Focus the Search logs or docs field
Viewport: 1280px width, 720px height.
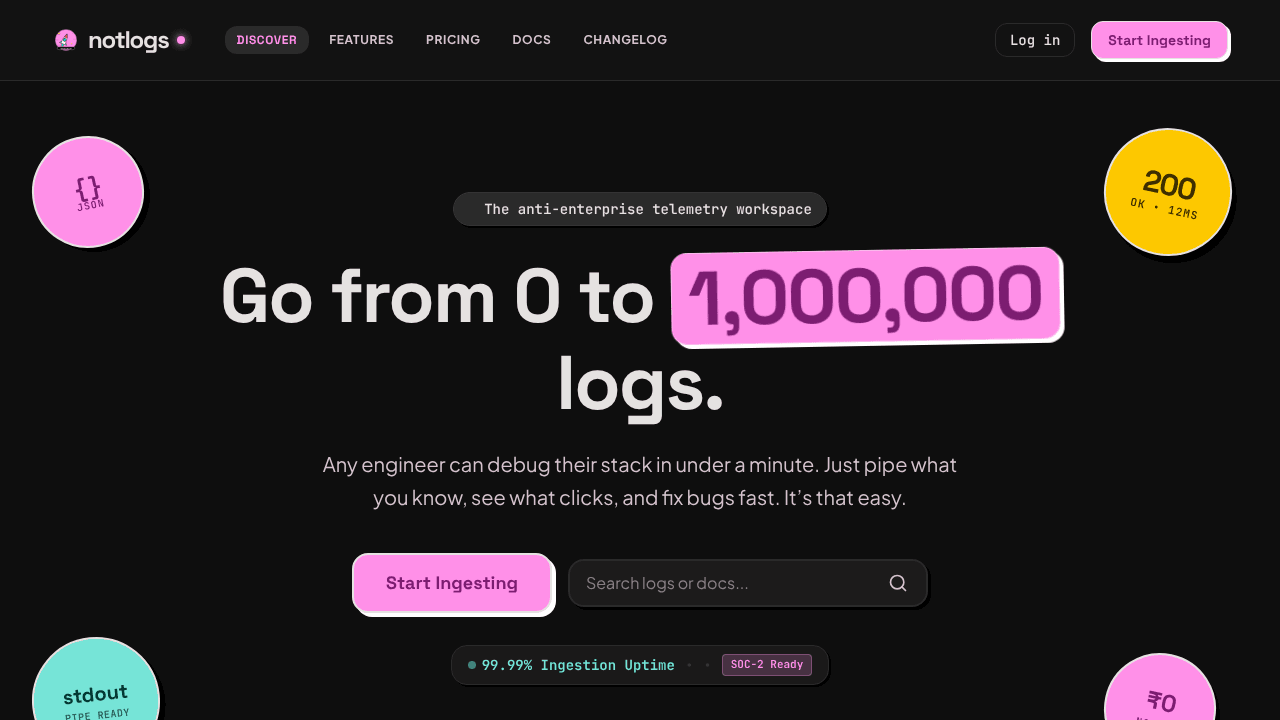pos(748,583)
